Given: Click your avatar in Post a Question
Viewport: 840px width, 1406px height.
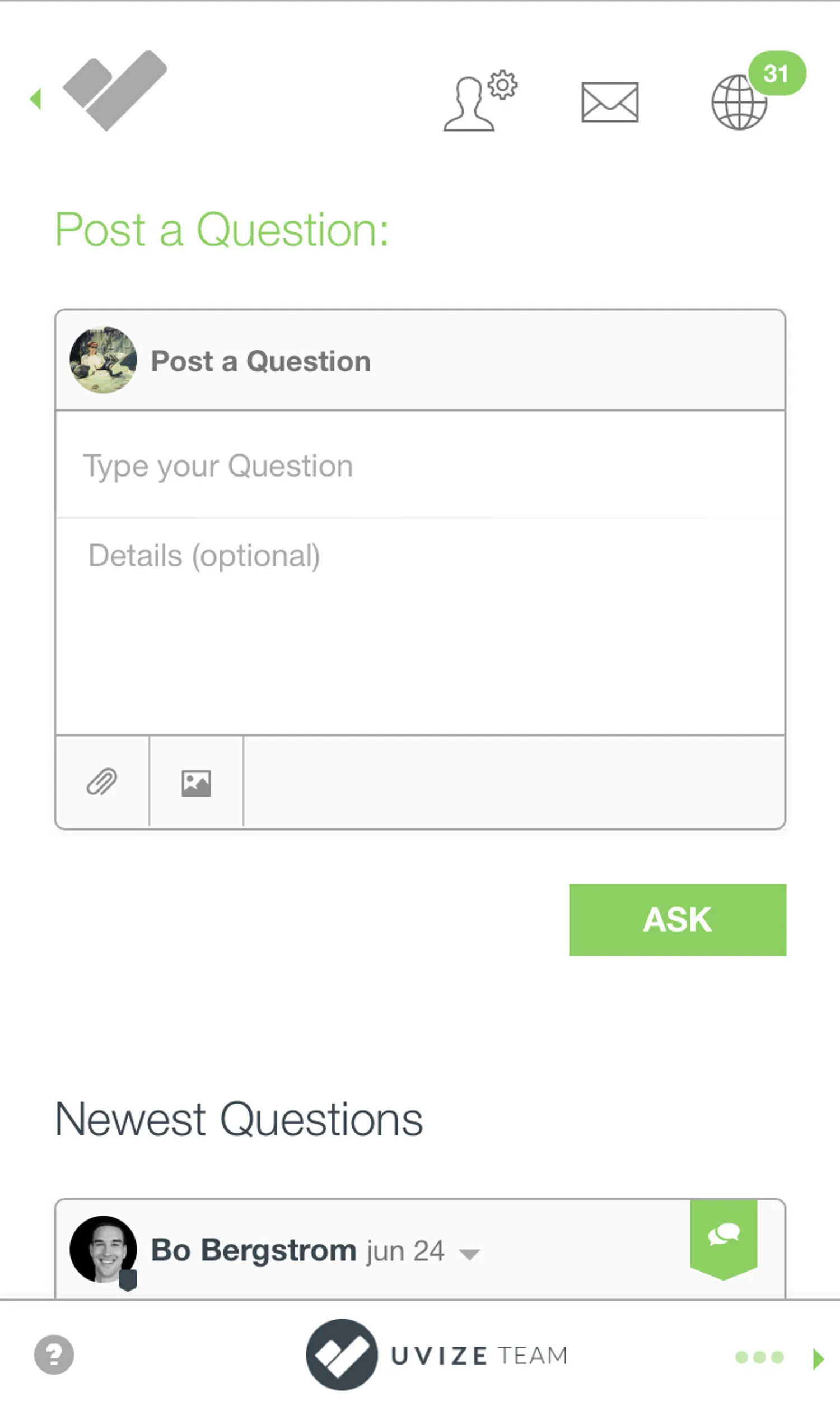Looking at the screenshot, I should pos(103,360).
